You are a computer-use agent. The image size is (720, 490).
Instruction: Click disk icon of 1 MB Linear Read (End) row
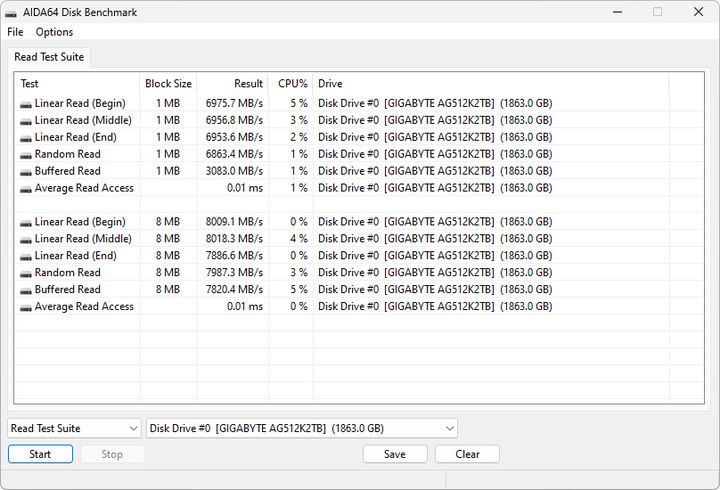26,139
